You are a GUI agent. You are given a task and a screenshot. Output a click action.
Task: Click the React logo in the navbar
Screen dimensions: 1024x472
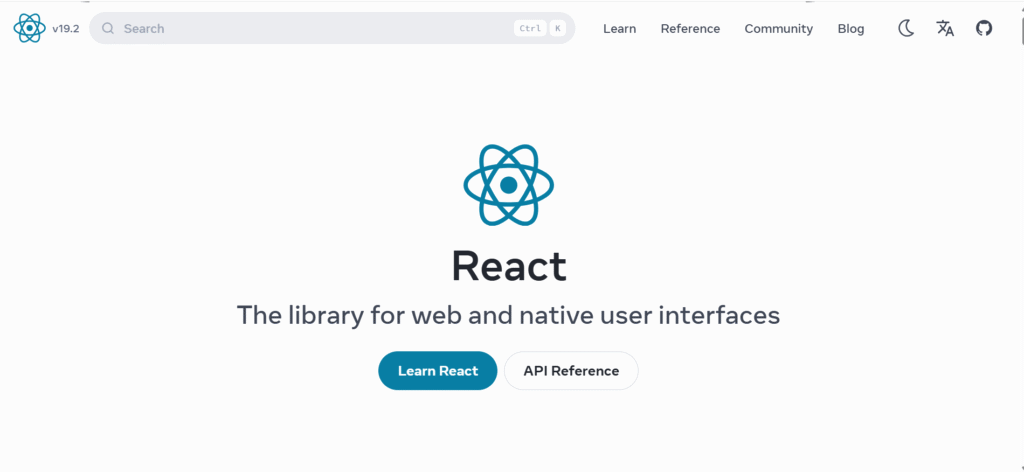tap(29, 28)
